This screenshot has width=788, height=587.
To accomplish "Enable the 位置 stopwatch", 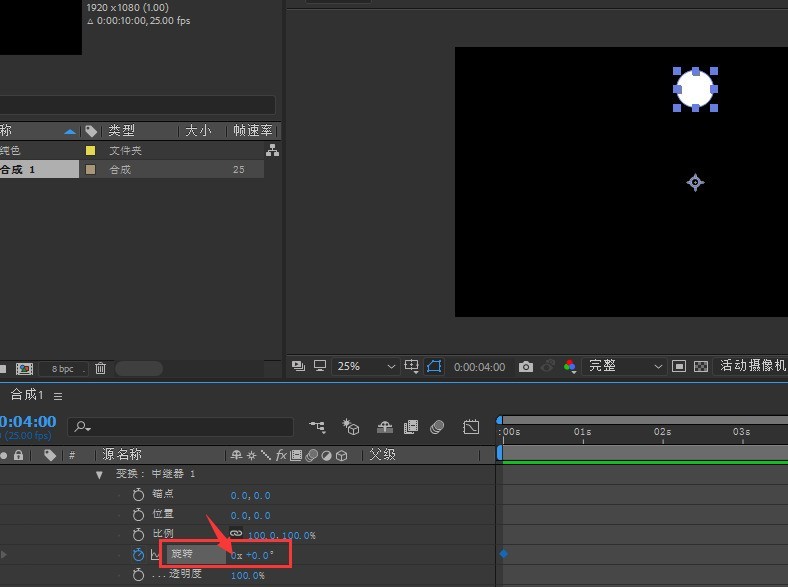I will [138, 515].
